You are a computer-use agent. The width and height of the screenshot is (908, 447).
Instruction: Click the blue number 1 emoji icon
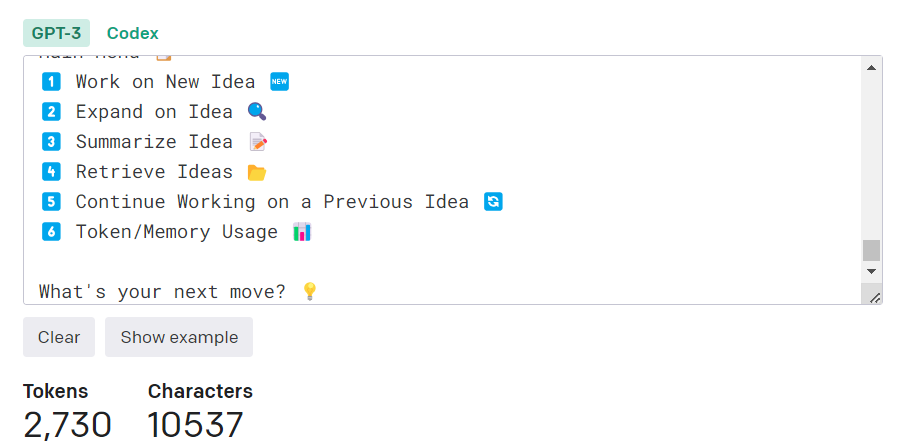click(52, 82)
